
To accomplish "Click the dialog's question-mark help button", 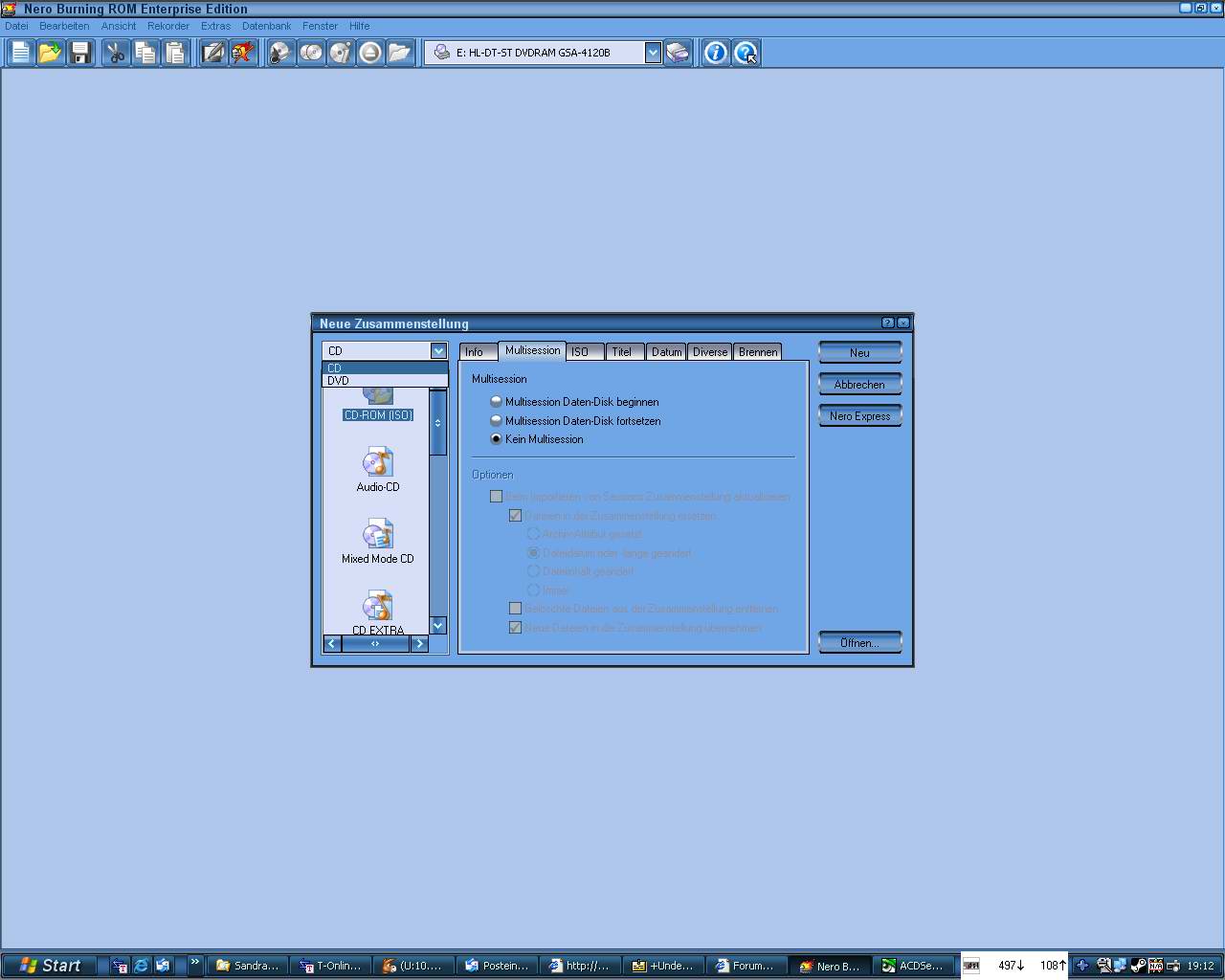I will click(888, 323).
